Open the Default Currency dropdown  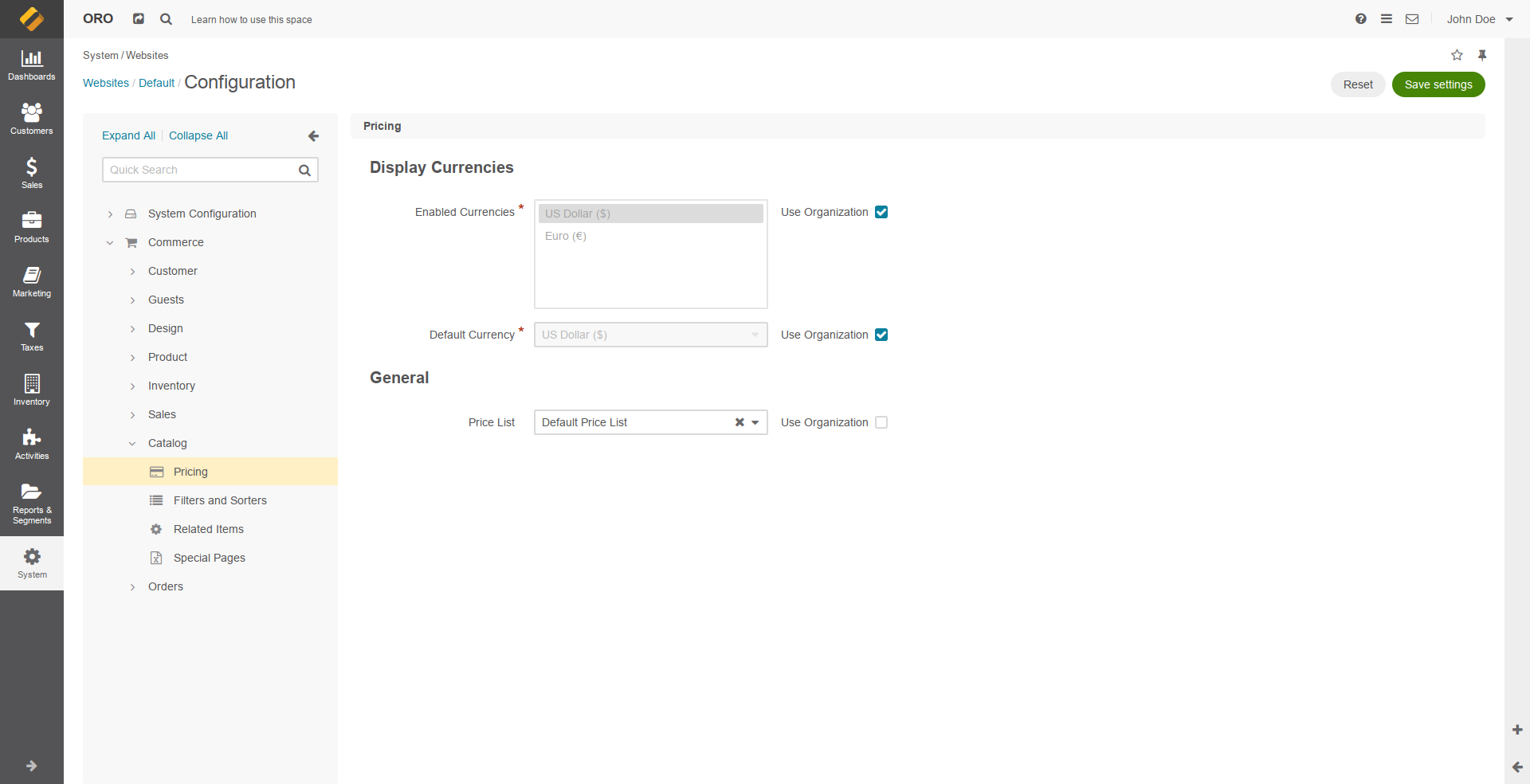651,335
